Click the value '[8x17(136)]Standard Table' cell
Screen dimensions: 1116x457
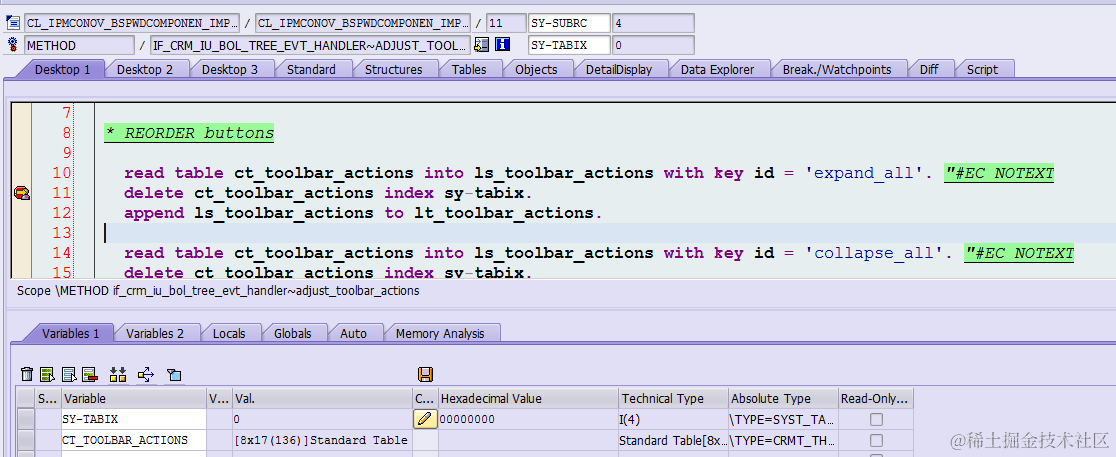click(x=322, y=441)
